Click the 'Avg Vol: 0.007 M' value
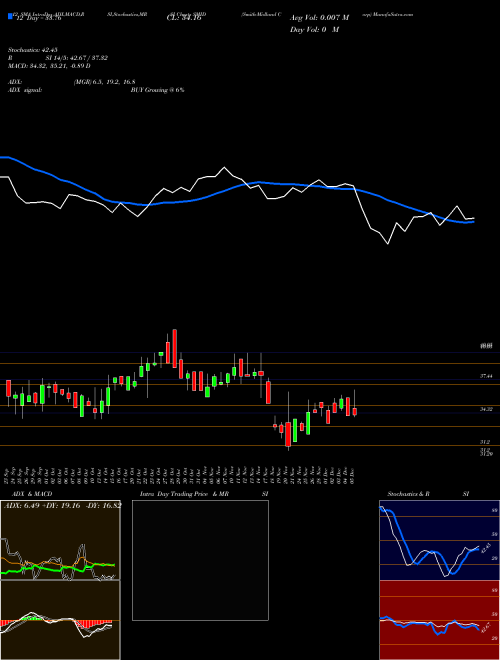The height and width of the screenshot is (660, 500). click(x=319, y=18)
